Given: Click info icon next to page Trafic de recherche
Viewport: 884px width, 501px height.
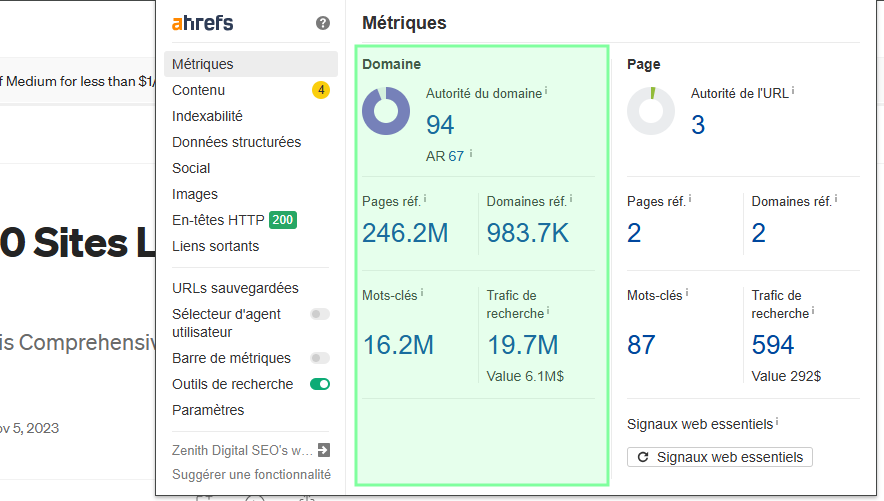Looking at the screenshot, I should 812,311.
